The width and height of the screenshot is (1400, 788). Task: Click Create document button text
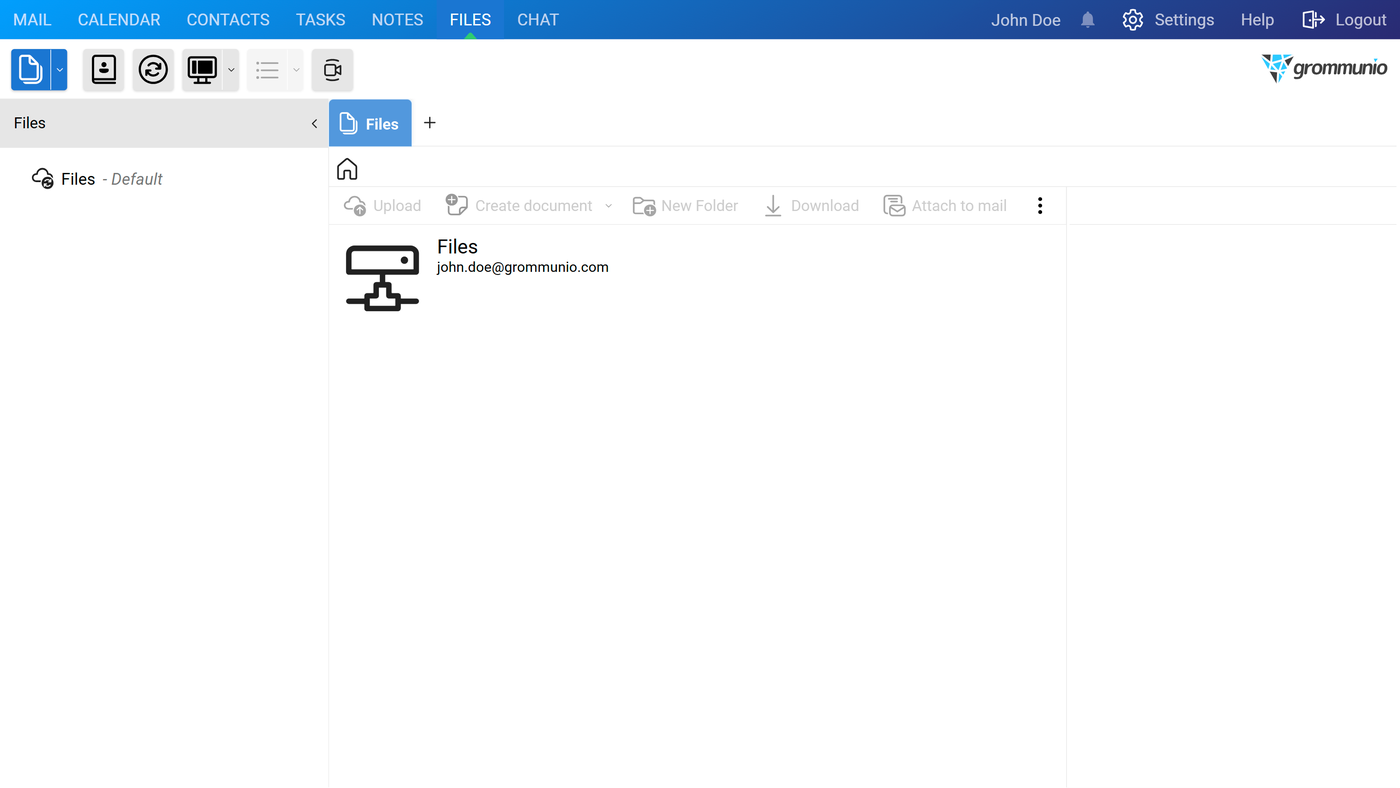click(x=534, y=206)
